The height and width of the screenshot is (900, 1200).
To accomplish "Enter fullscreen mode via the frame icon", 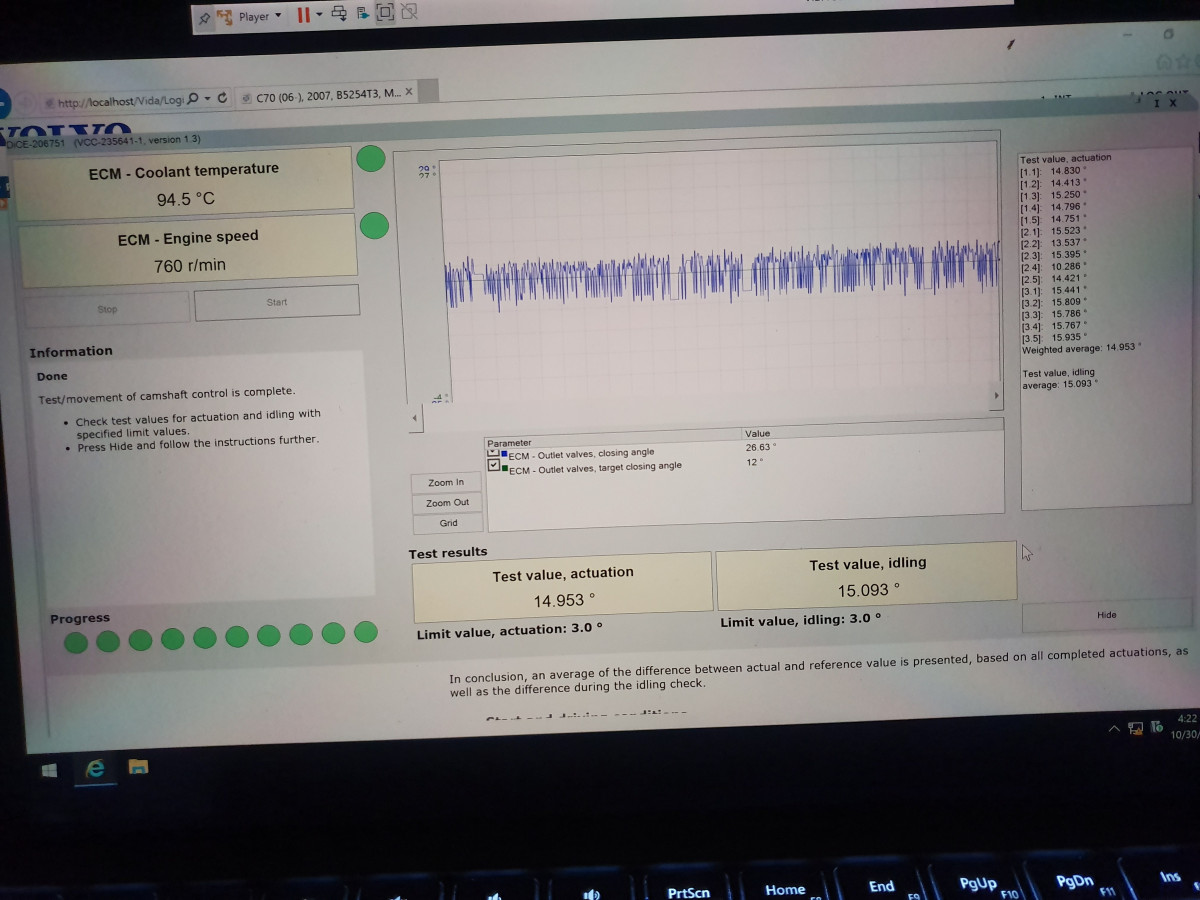I will (x=384, y=14).
